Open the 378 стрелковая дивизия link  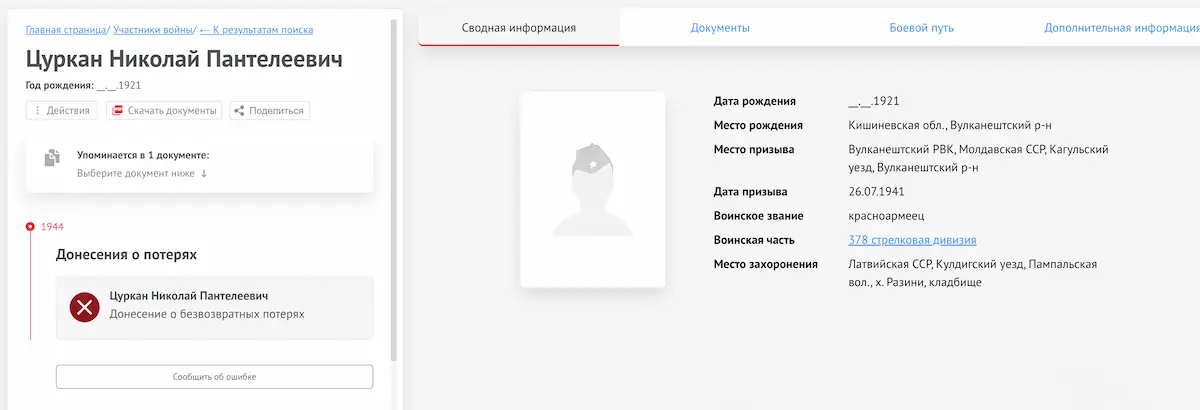(x=912, y=240)
